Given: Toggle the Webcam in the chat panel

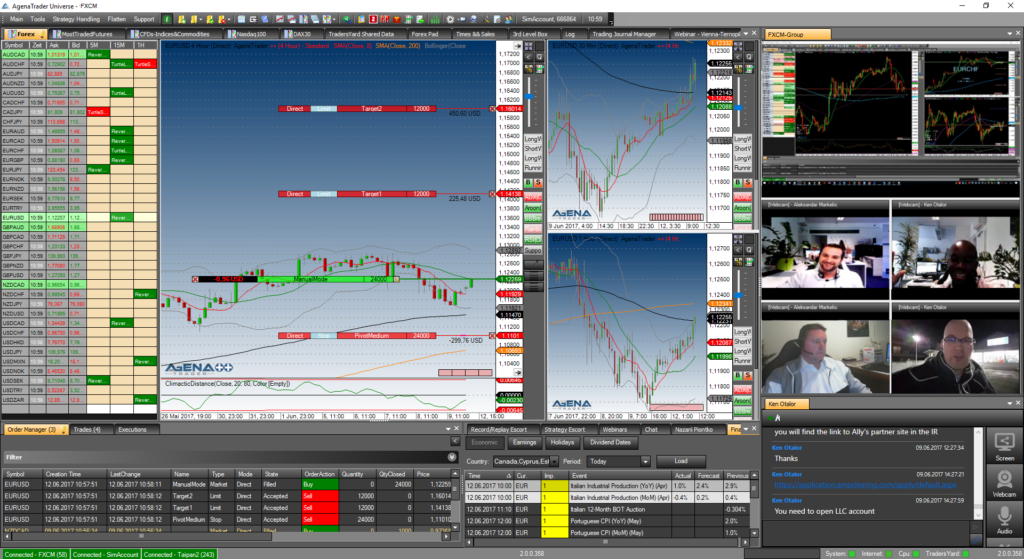Looking at the screenshot, I should click(x=1004, y=483).
